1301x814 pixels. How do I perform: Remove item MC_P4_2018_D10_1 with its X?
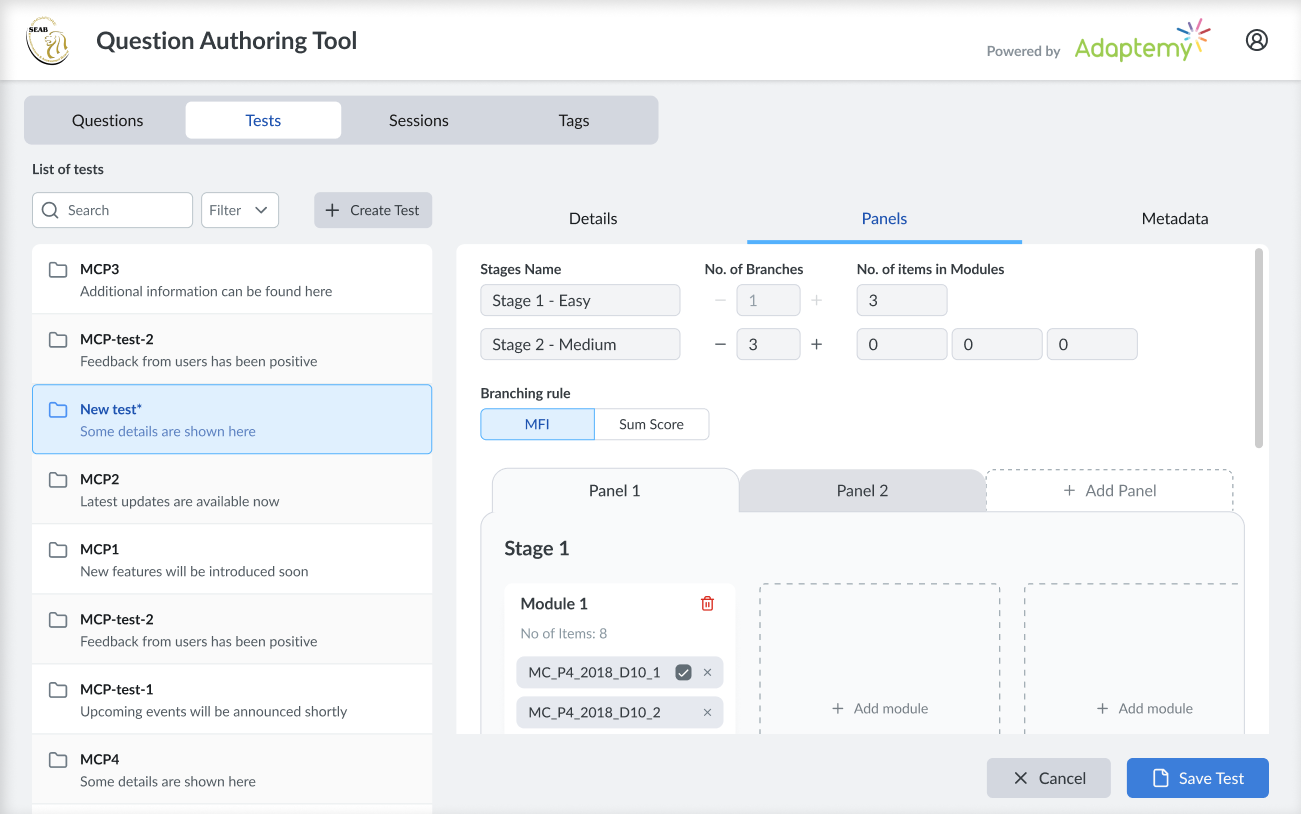coord(707,673)
